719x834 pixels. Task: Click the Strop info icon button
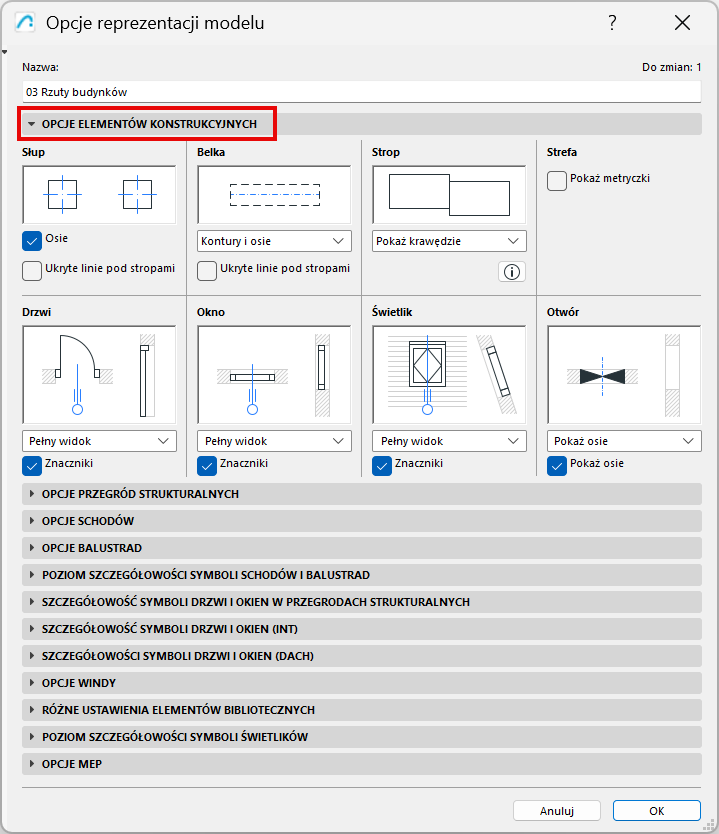tap(512, 272)
